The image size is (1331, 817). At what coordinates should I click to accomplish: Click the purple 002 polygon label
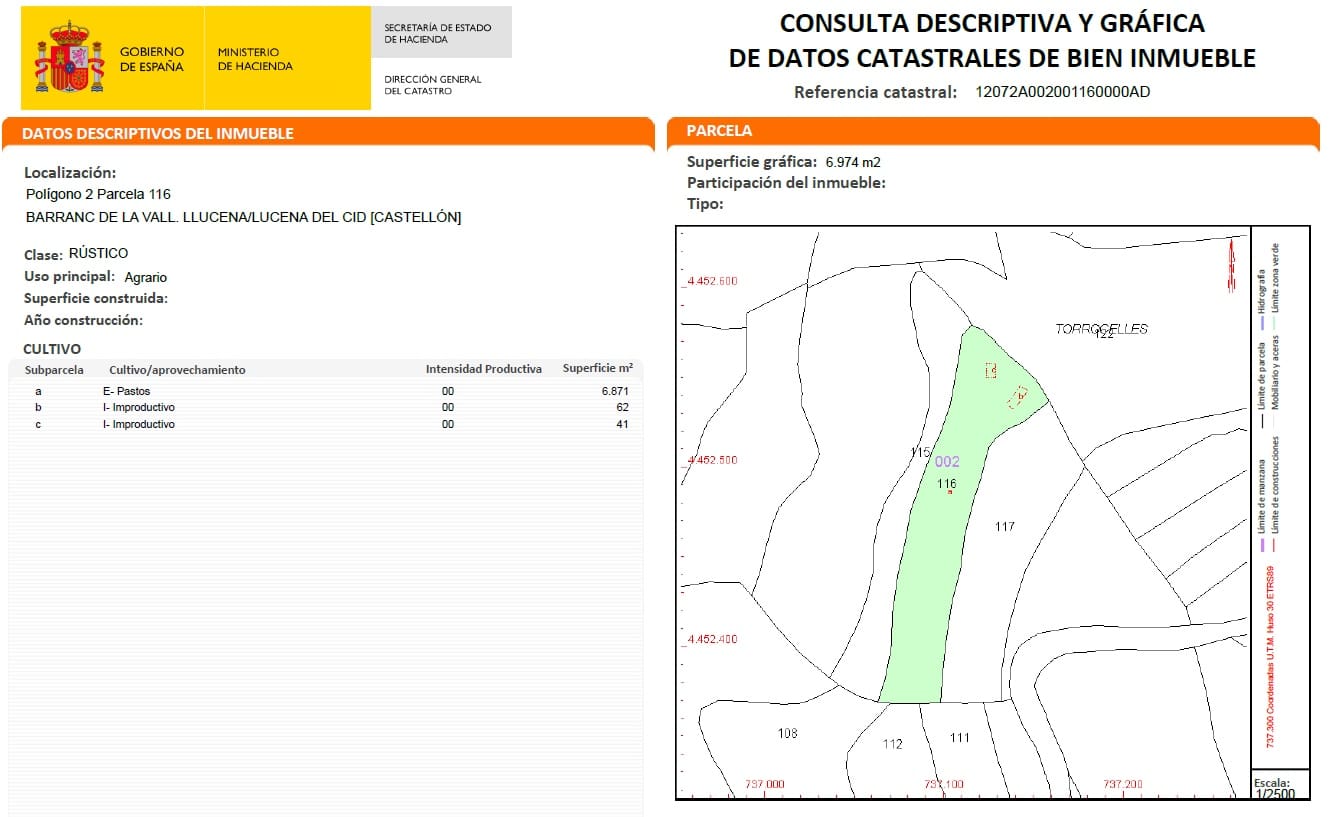947,462
